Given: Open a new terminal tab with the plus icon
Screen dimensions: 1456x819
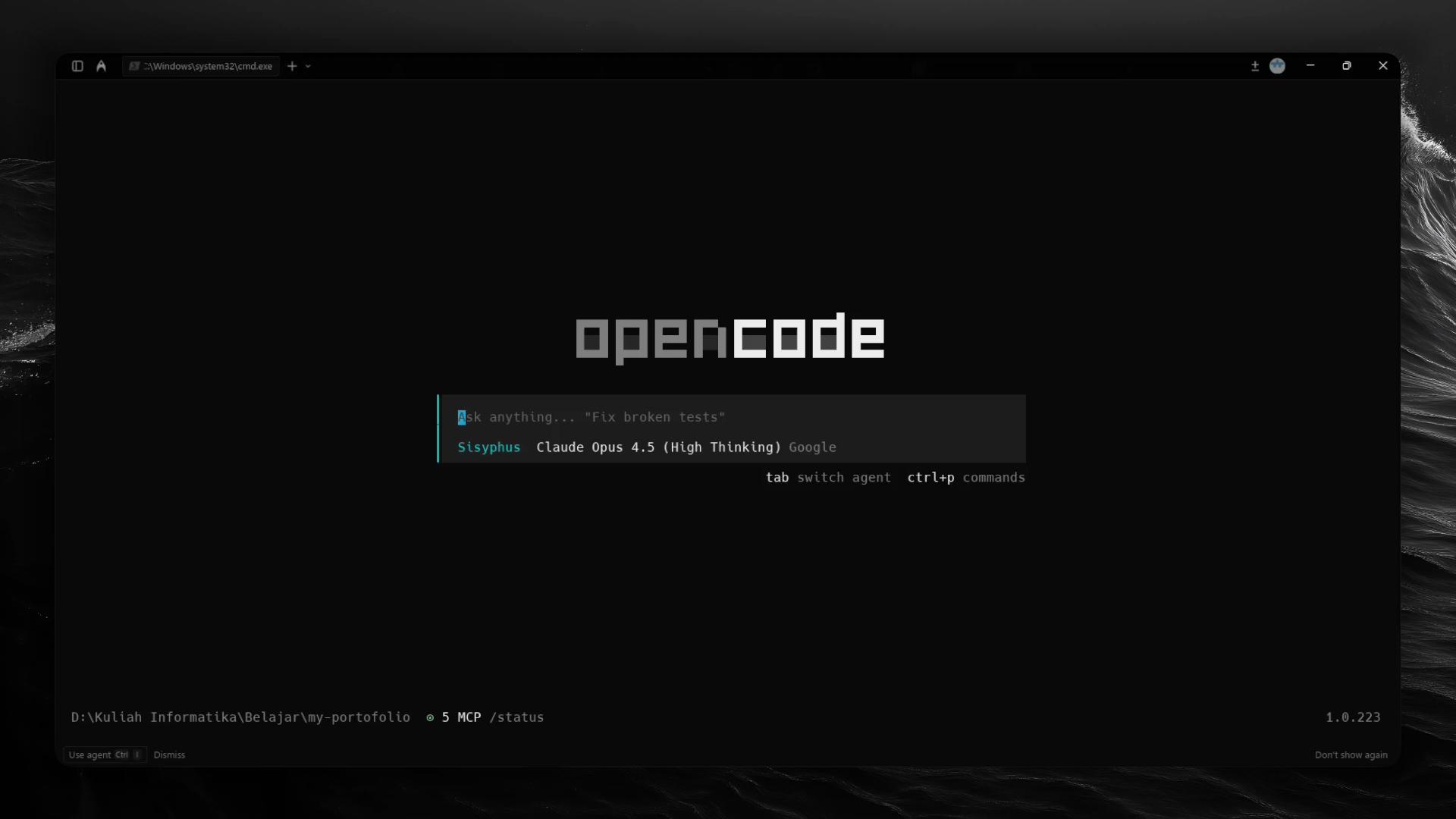Looking at the screenshot, I should tap(292, 66).
